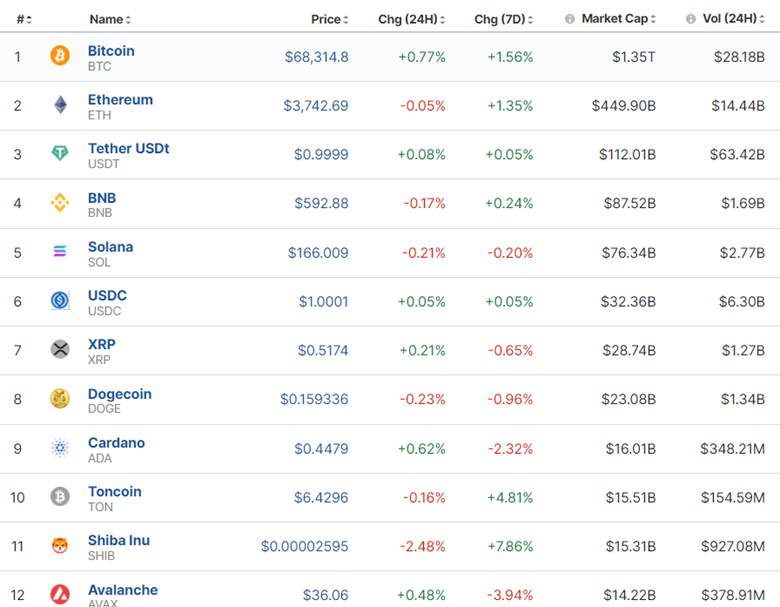Open the Cardano coin link
Screen dimensions: 780x607
tap(116, 443)
